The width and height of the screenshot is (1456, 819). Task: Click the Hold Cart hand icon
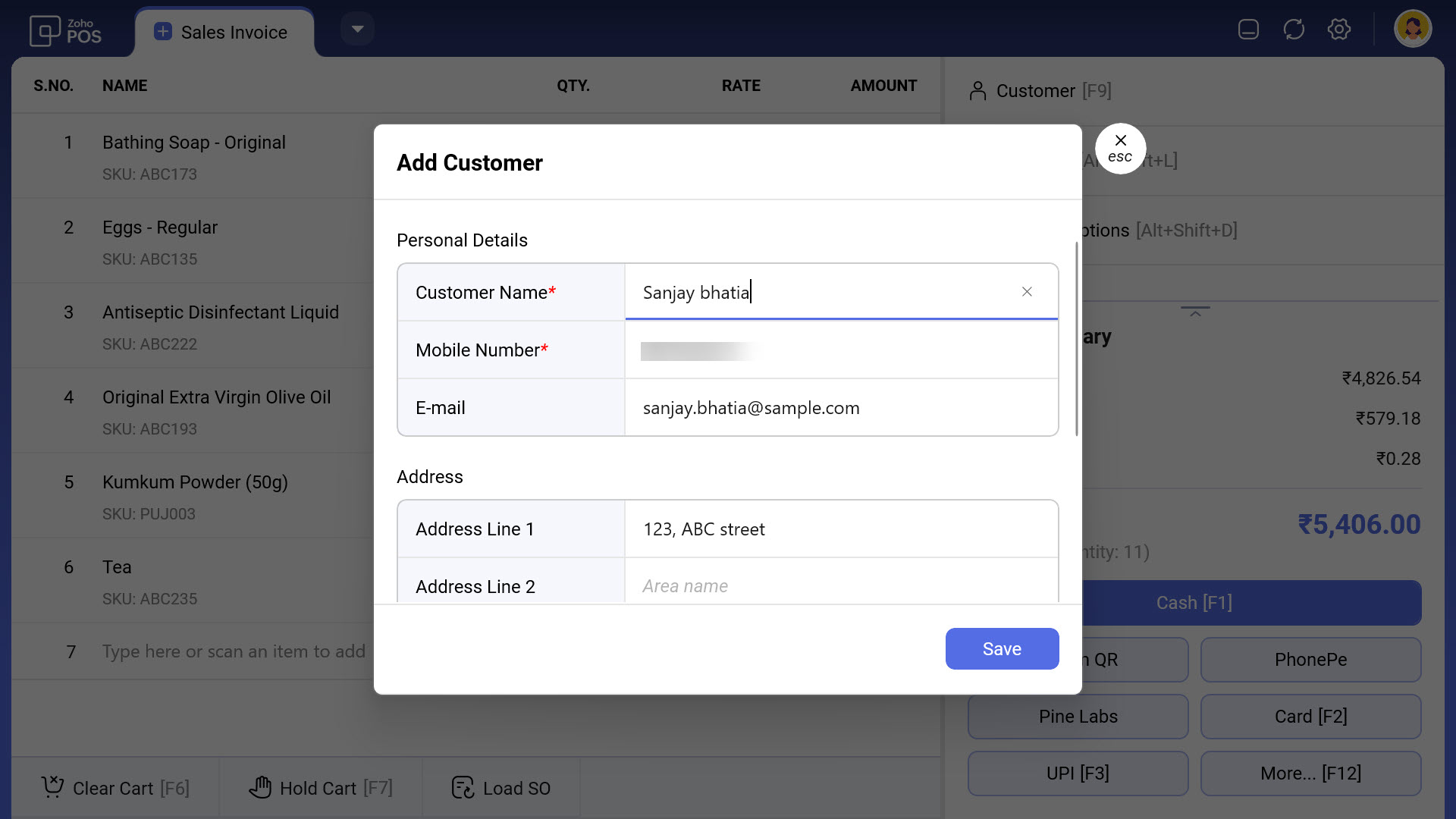pyautogui.click(x=260, y=788)
